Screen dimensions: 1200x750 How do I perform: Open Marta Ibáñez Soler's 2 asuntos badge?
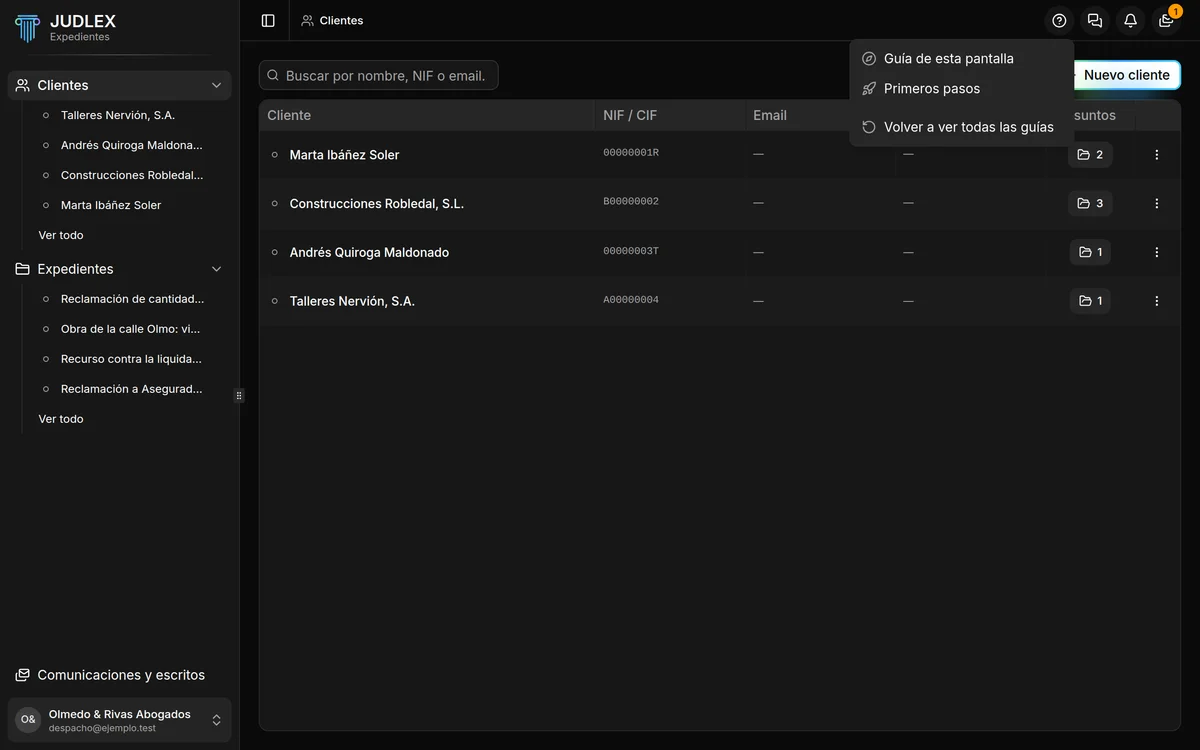(x=1090, y=155)
